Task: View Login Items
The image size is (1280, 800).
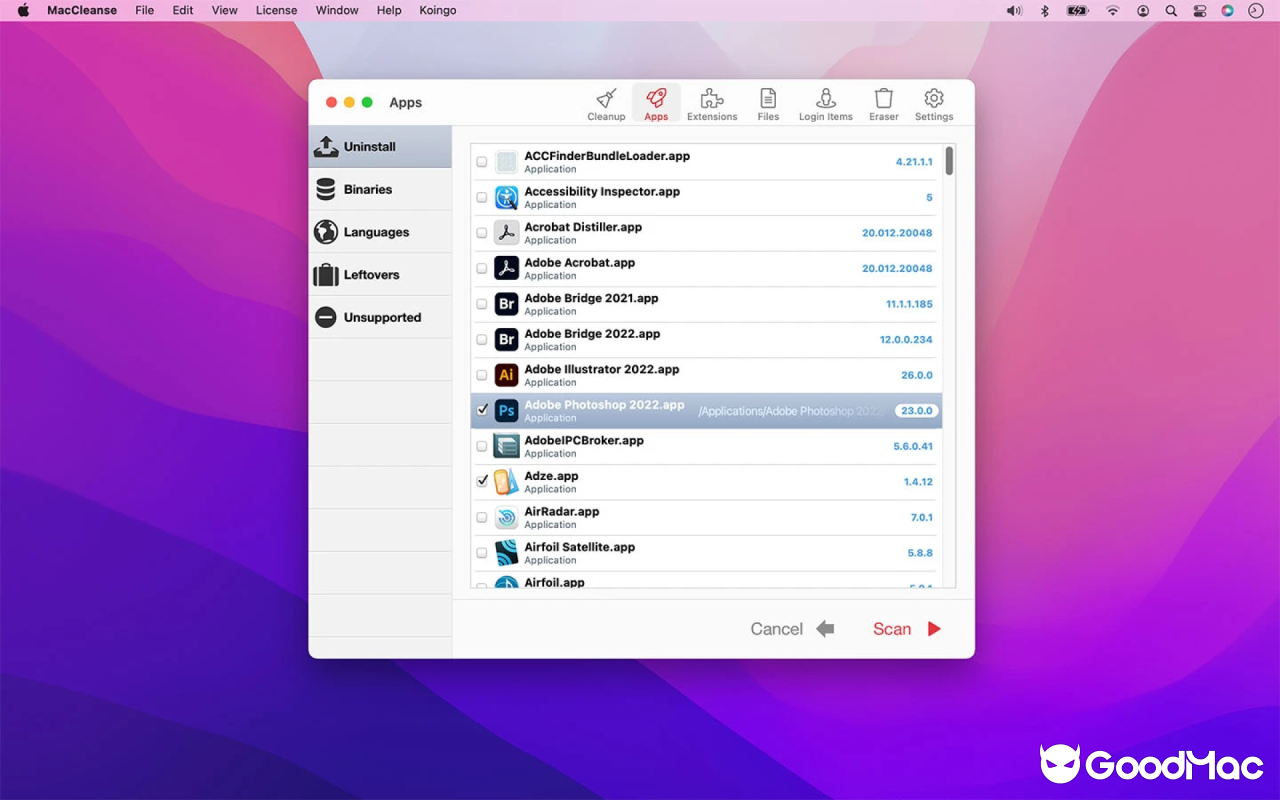Action: tap(825, 103)
